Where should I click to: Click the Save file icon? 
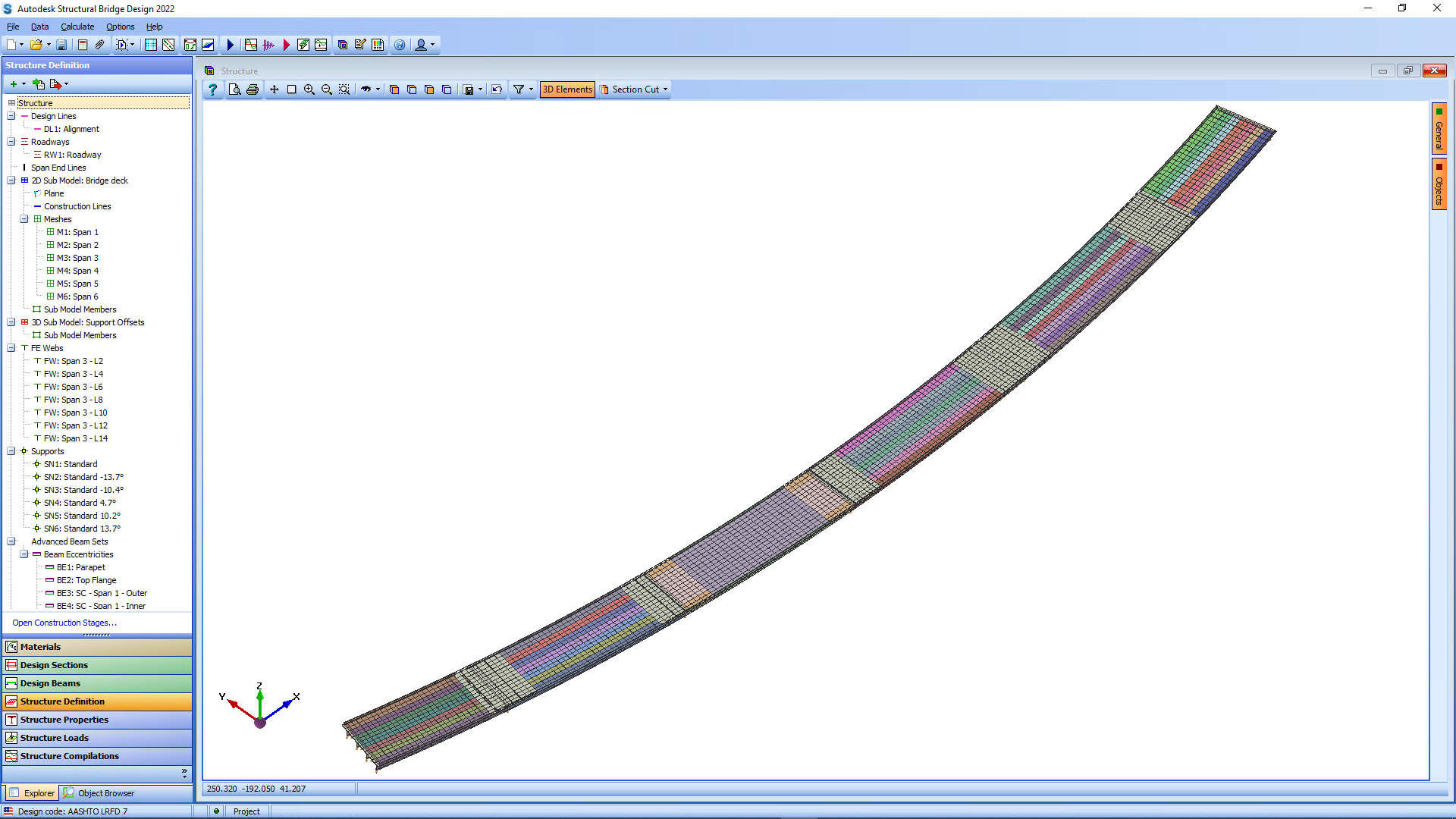click(61, 45)
